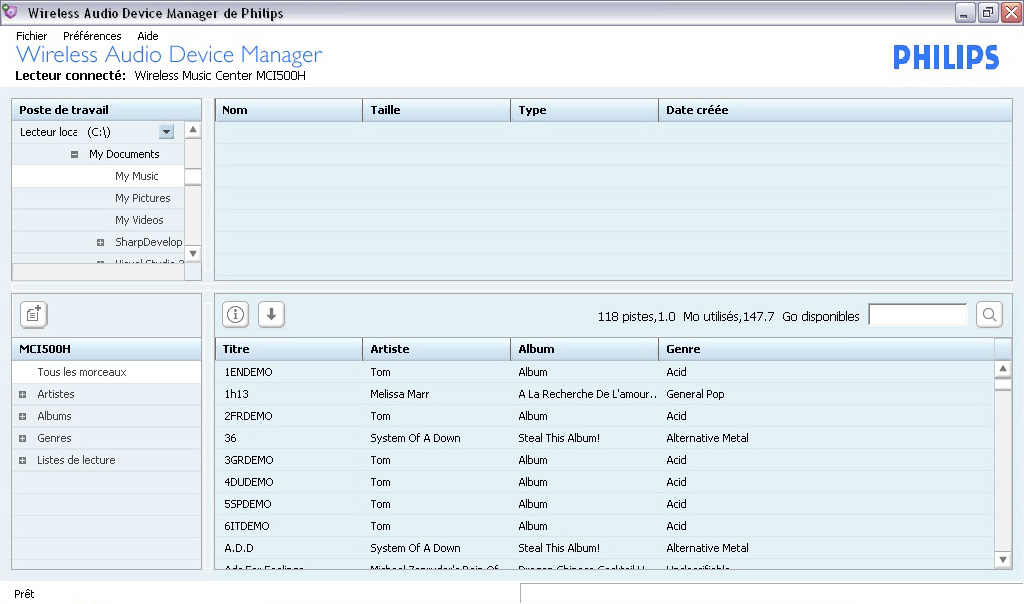The width and height of the screenshot is (1024, 604).
Task: Open the Aide menu
Action: [147, 36]
